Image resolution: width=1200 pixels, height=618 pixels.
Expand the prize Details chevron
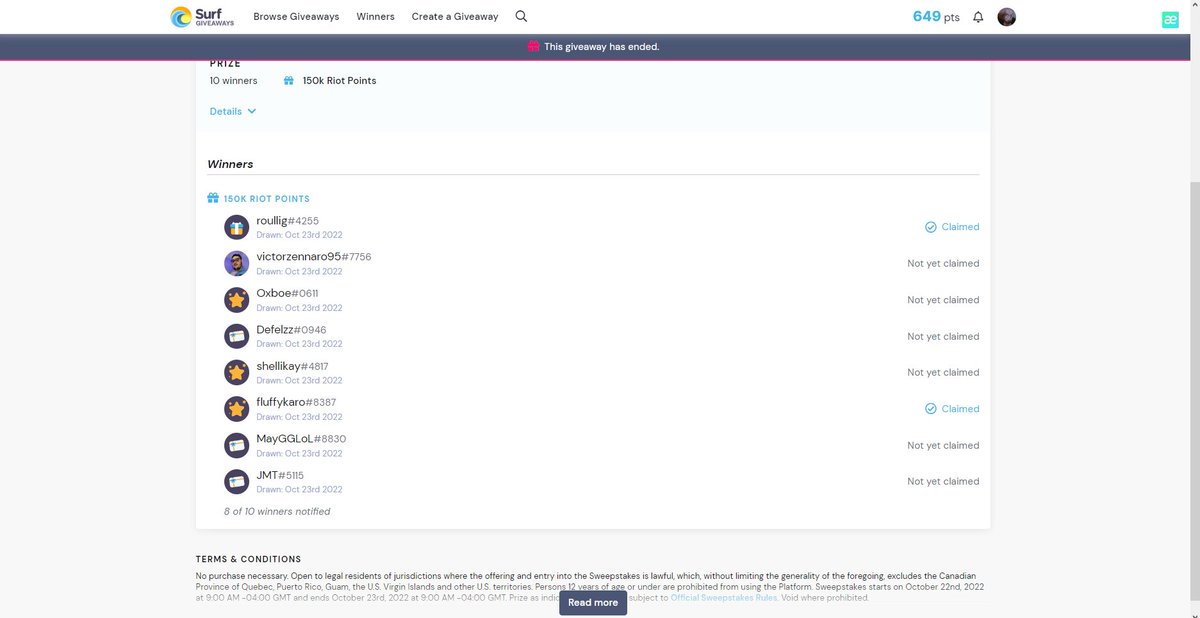251,111
